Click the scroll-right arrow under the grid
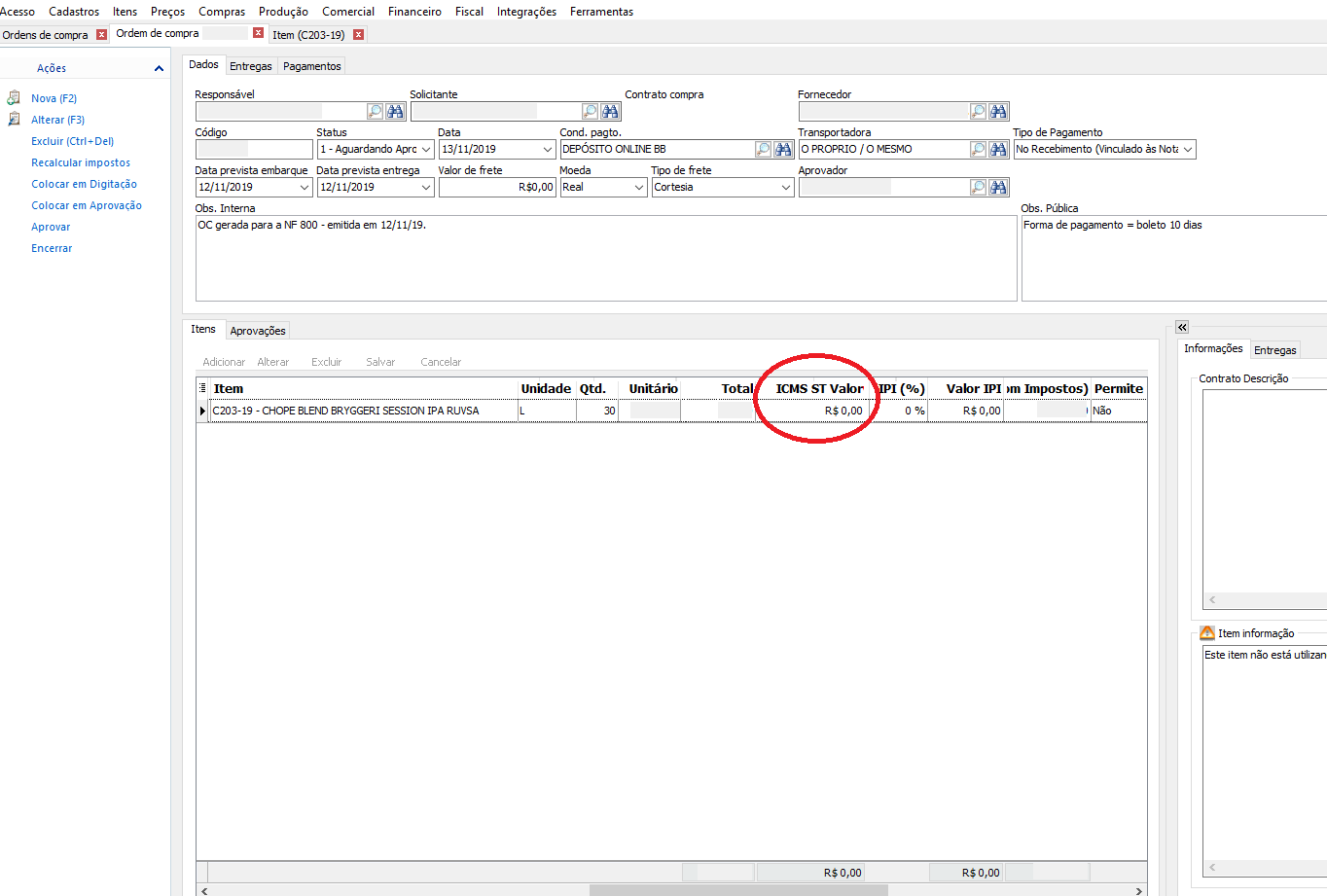 click(x=1139, y=890)
